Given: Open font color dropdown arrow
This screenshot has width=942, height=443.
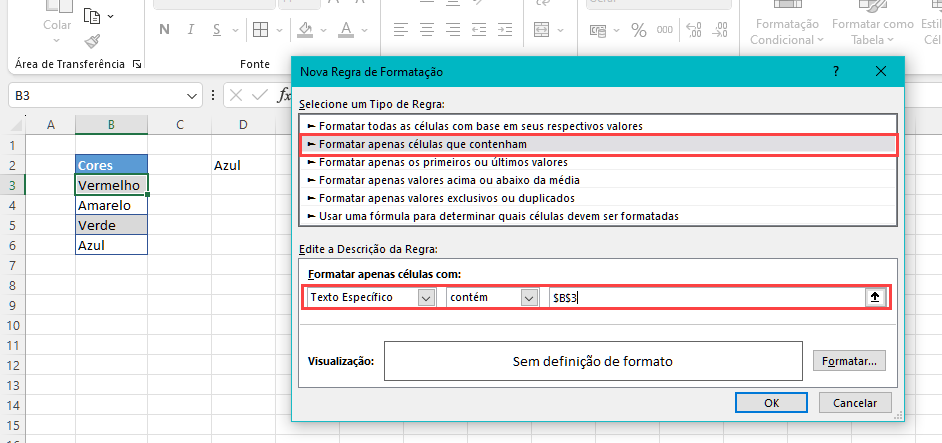Looking at the screenshot, I should 364,29.
